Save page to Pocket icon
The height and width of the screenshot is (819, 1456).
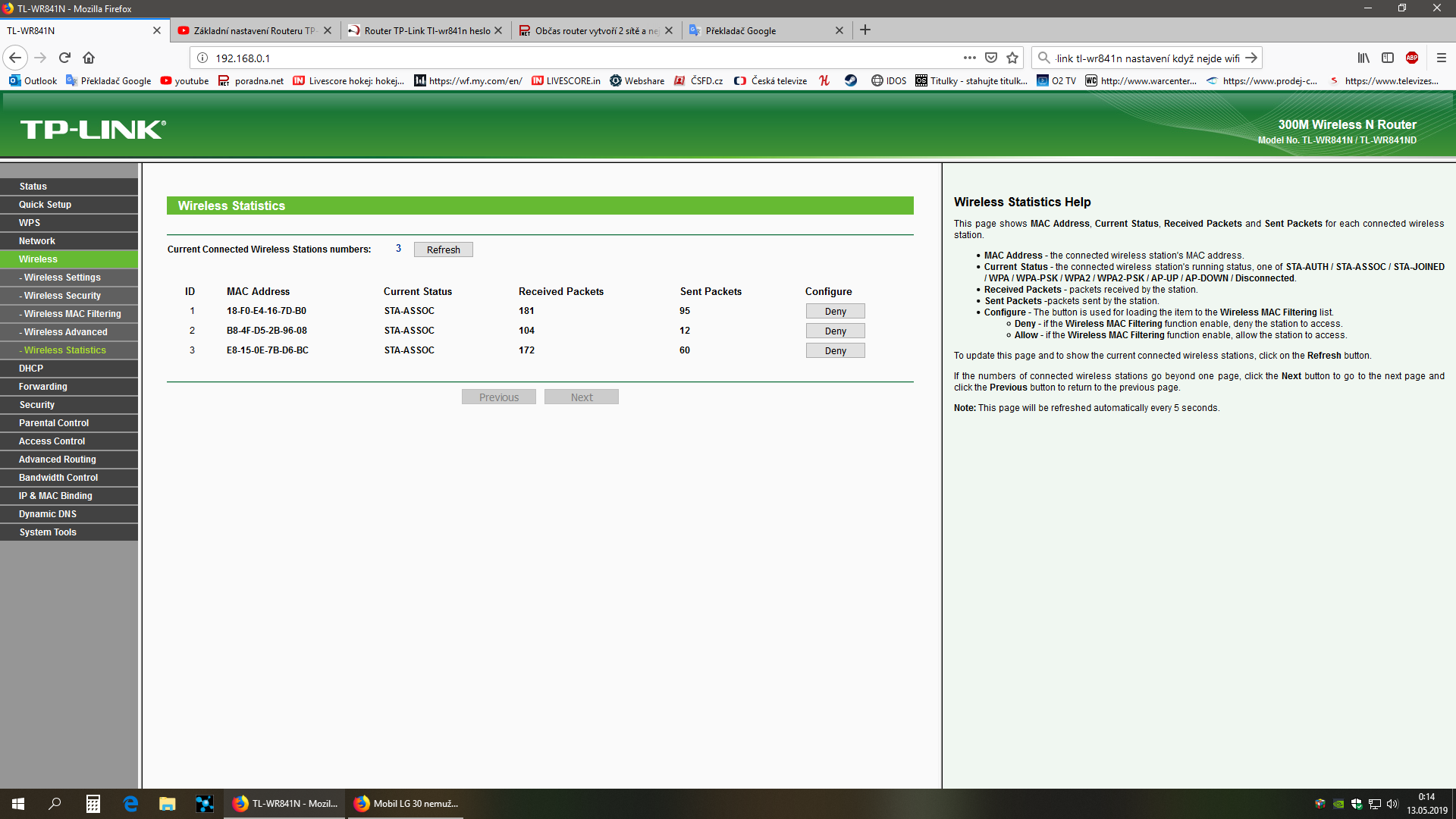pos(991,58)
